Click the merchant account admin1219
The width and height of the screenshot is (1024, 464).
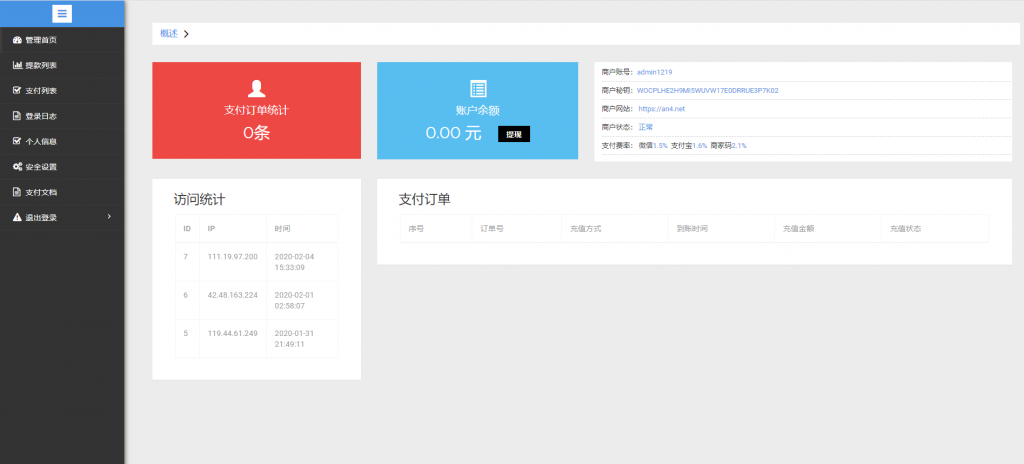(x=656, y=72)
